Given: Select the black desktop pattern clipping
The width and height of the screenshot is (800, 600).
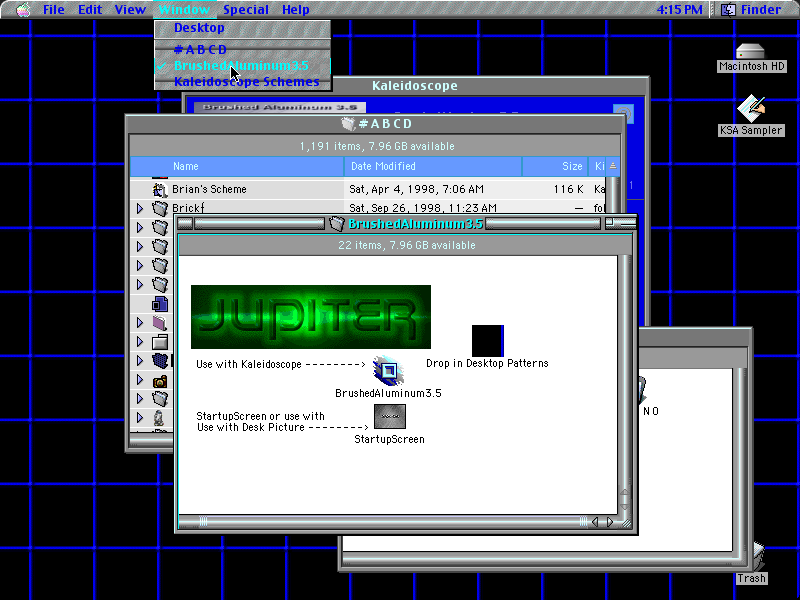Looking at the screenshot, I should click(488, 340).
